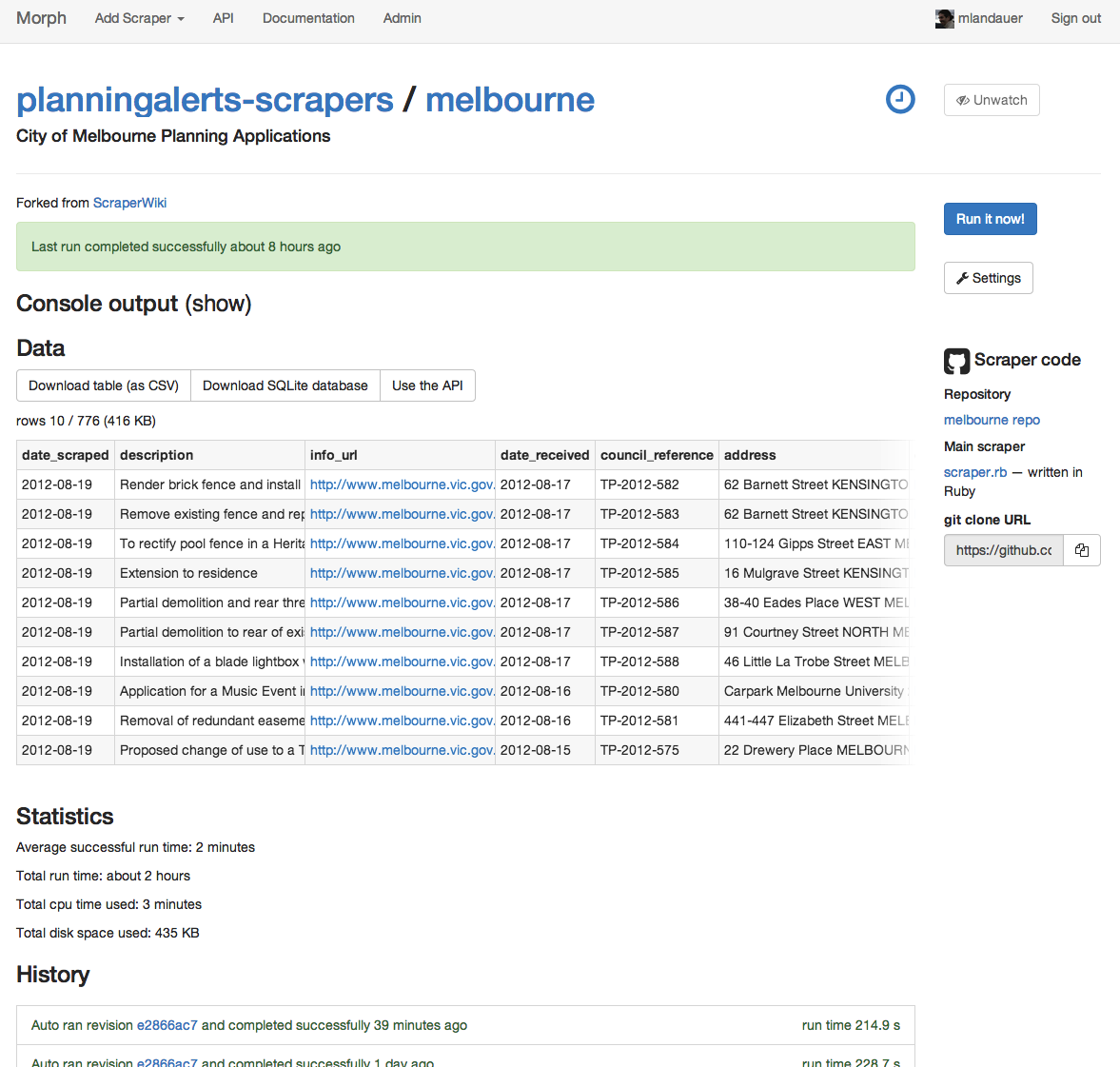This screenshot has width=1120, height=1067.
Task: Select address 'Carpark Melbourne University'
Action: click(x=815, y=691)
